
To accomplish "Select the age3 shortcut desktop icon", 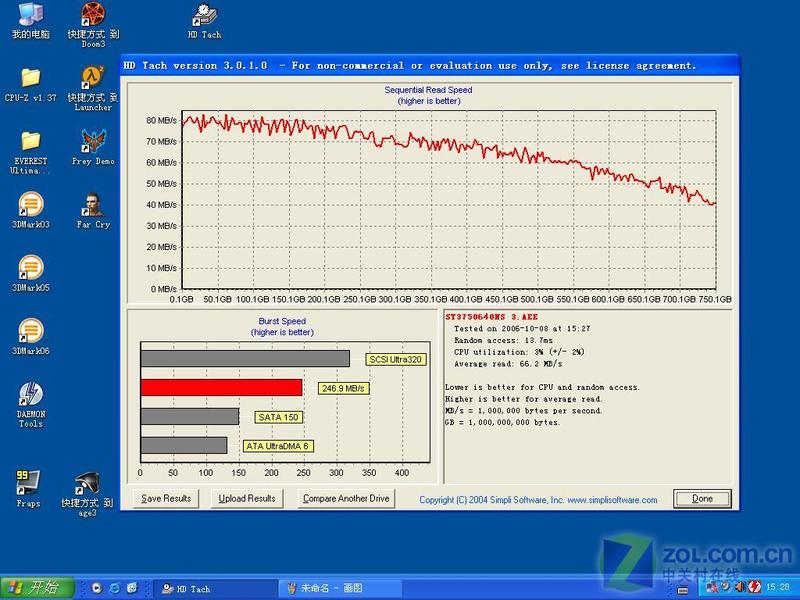I will 87,494.
